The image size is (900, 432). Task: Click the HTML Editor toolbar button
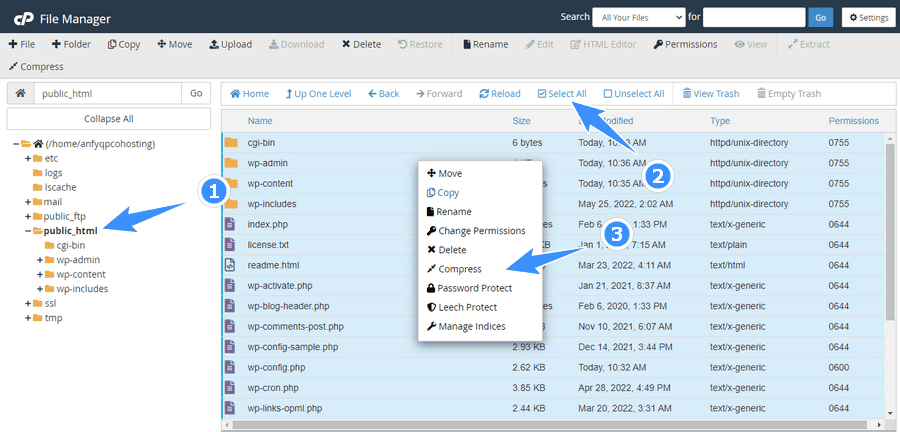pyautogui.click(x=603, y=44)
